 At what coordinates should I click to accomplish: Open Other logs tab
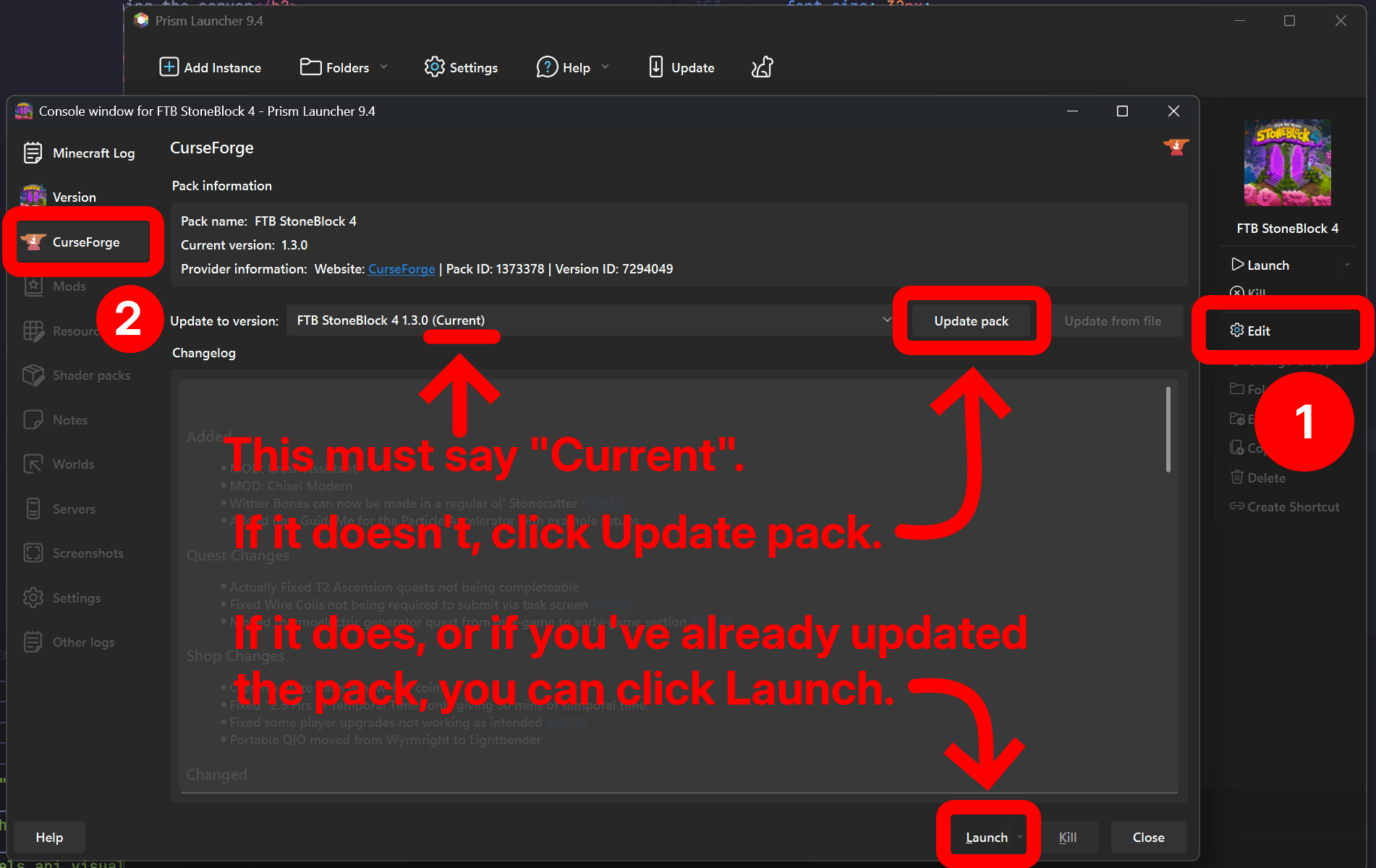[82, 642]
